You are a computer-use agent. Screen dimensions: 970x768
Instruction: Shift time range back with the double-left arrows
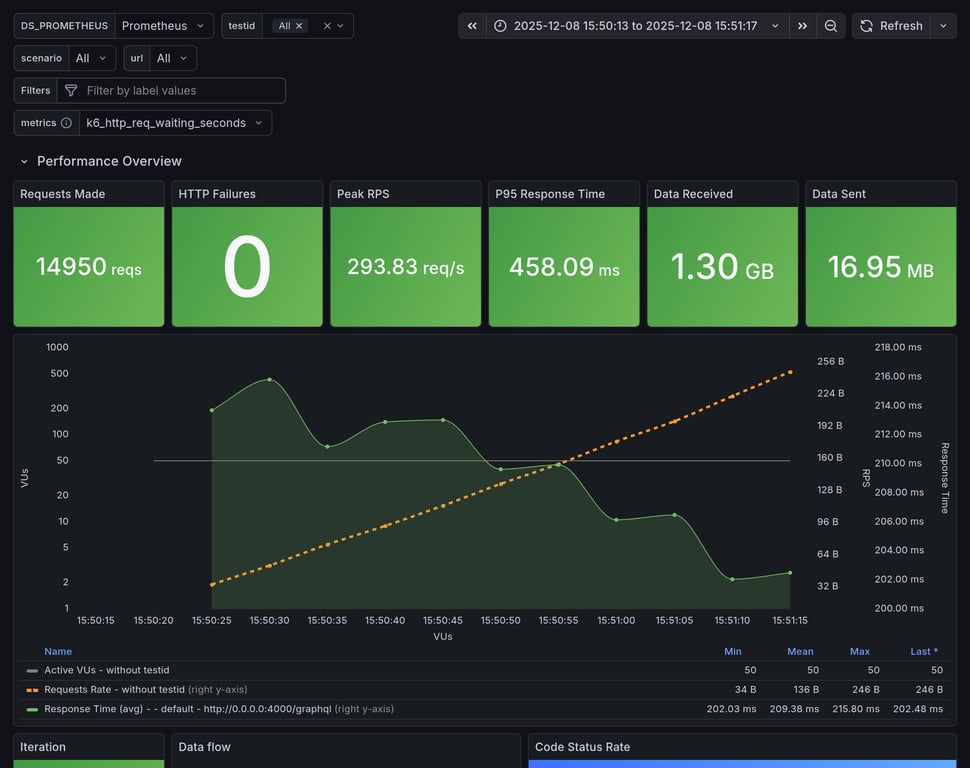click(x=471, y=25)
